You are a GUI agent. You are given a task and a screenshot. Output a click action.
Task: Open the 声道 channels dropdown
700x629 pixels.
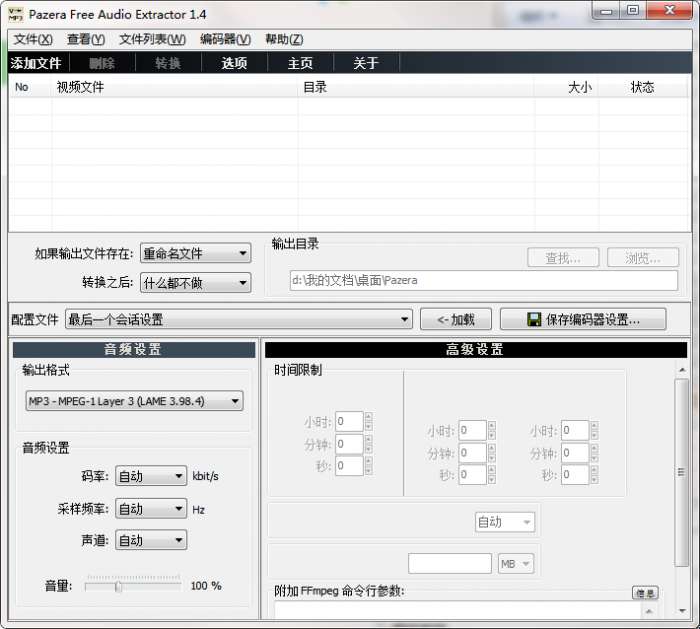point(151,540)
